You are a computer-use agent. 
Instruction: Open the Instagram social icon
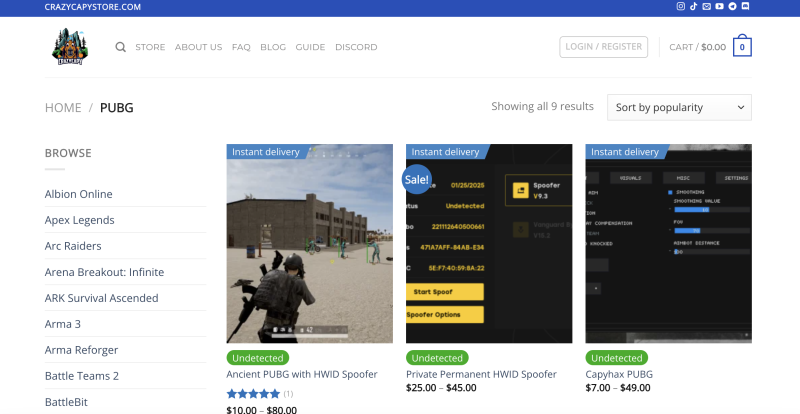pos(681,7)
